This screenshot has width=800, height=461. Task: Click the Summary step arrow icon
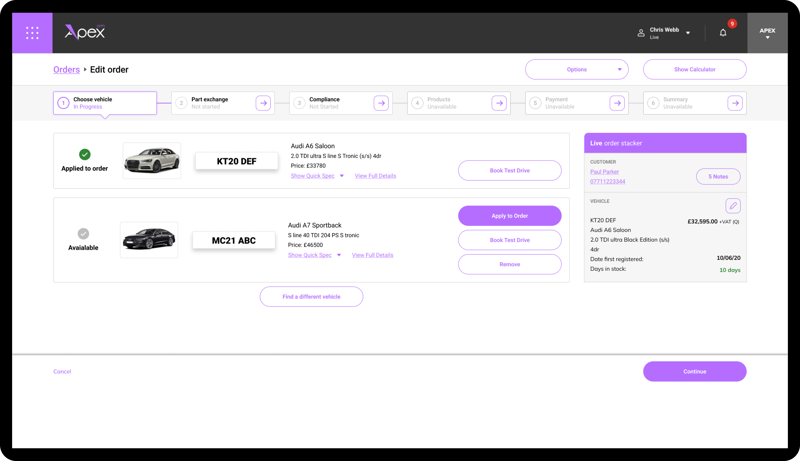coord(735,103)
